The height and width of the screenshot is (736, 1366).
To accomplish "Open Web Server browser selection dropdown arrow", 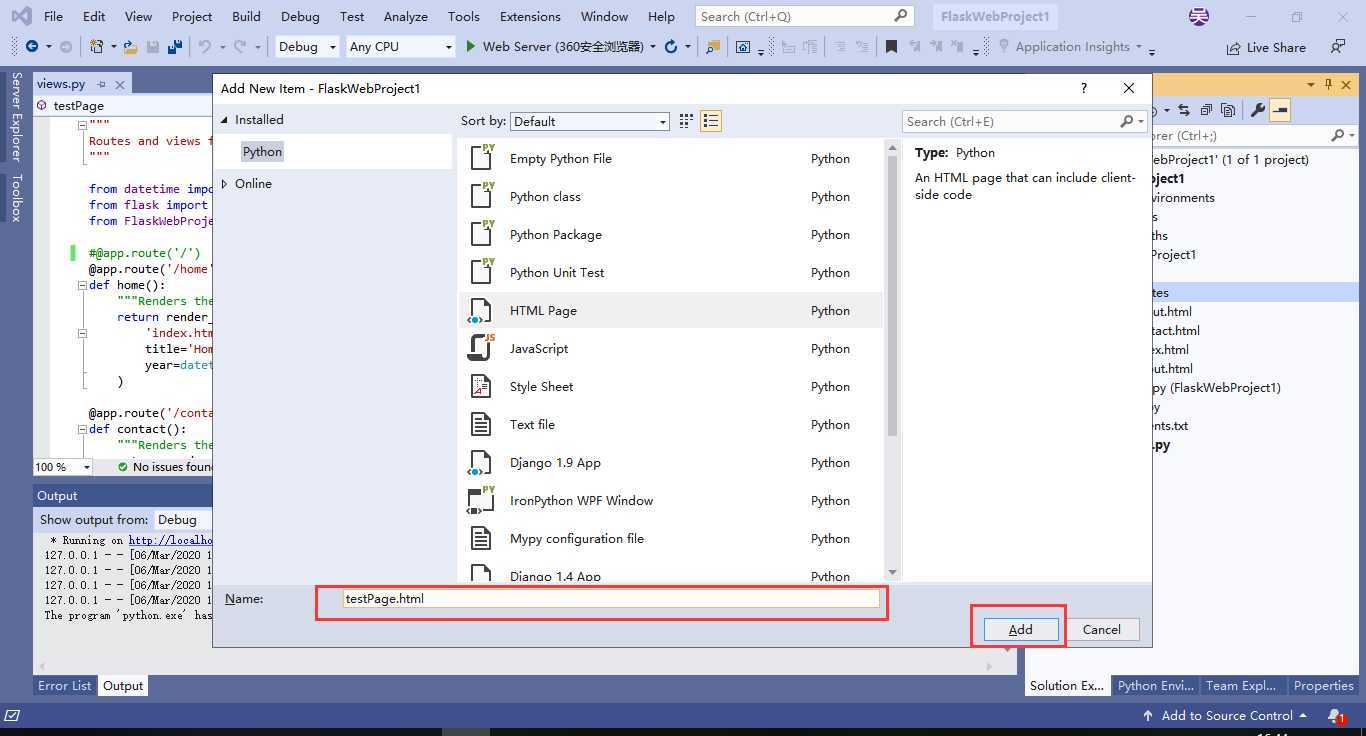I will [x=653, y=47].
